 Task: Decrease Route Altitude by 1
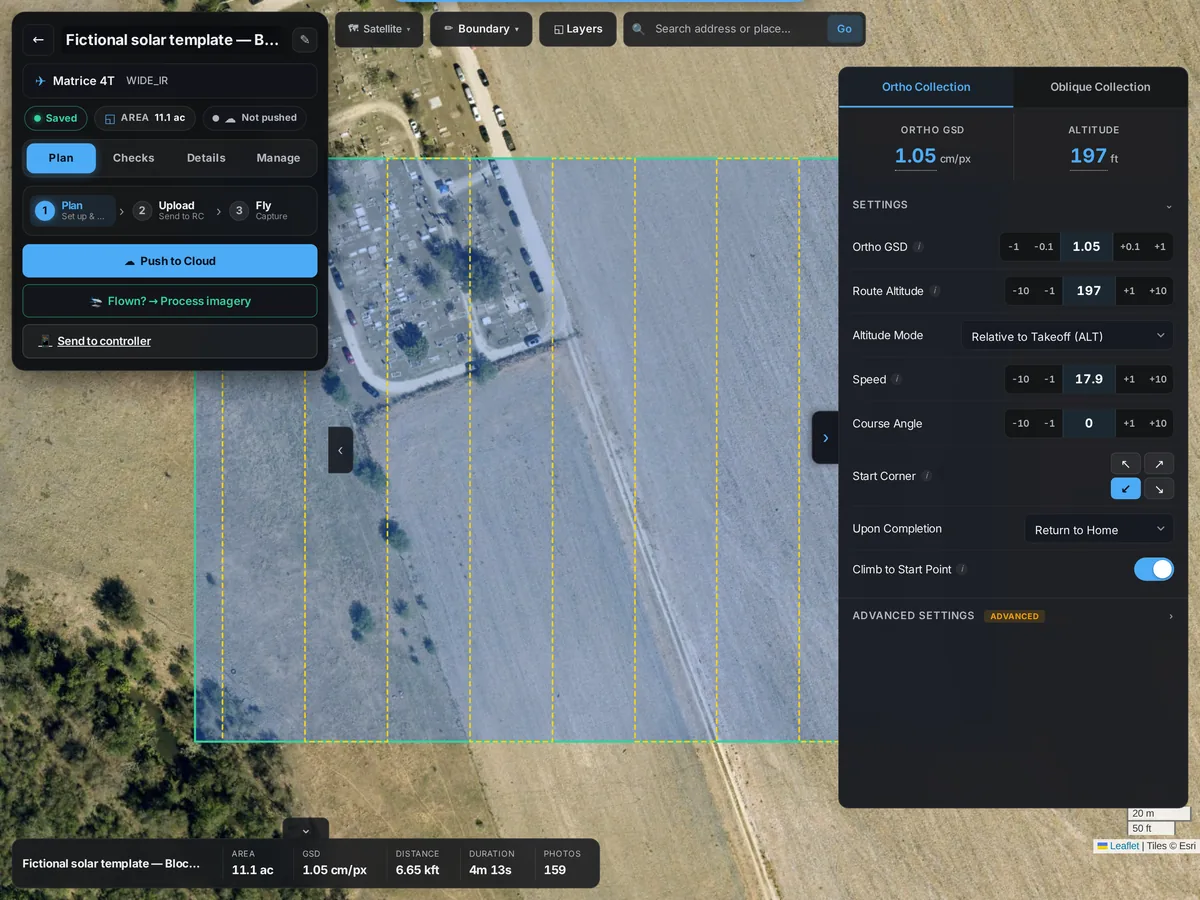[1049, 291]
